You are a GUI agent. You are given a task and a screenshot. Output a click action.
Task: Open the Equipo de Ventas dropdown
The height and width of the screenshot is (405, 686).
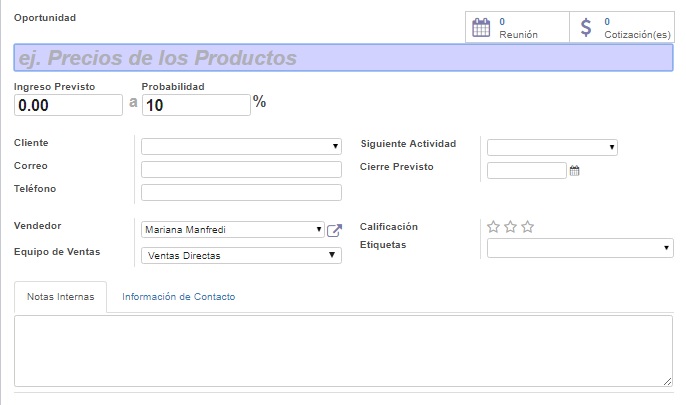pyautogui.click(x=241, y=255)
